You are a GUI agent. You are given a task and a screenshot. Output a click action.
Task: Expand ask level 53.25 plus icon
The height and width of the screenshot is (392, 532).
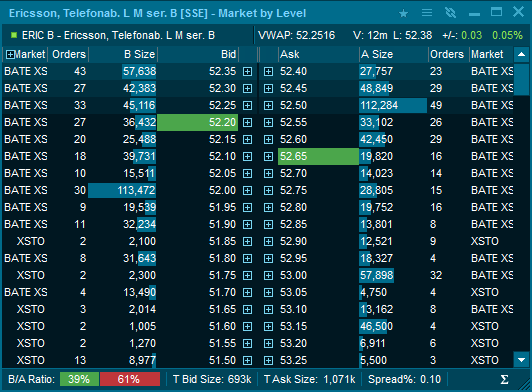268,360
